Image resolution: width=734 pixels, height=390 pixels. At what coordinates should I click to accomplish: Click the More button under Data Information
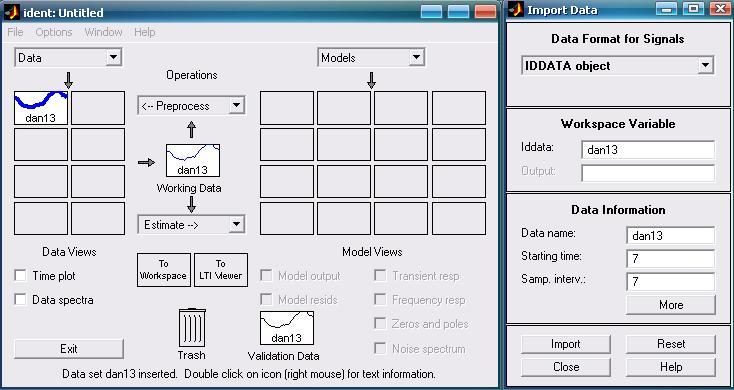[671, 305]
